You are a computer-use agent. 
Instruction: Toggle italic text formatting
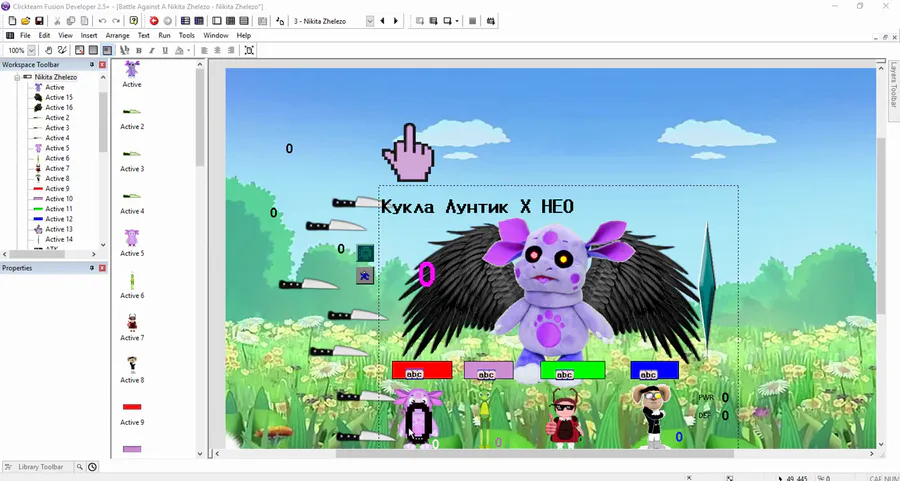point(152,50)
